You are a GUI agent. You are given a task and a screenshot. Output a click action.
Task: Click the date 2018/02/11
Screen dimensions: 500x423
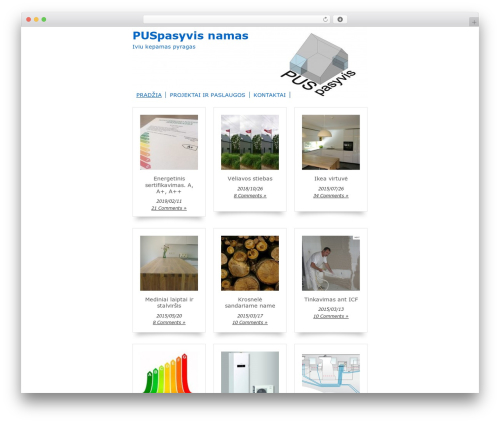169,201
